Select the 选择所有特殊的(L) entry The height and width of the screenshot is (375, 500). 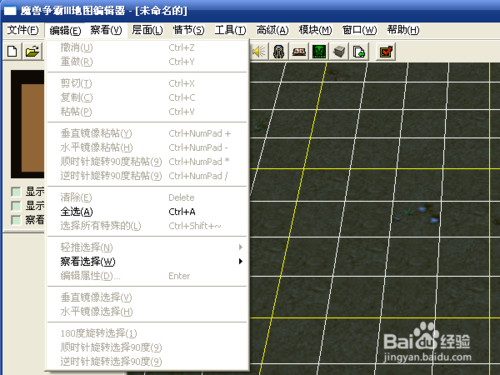coord(147,226)
